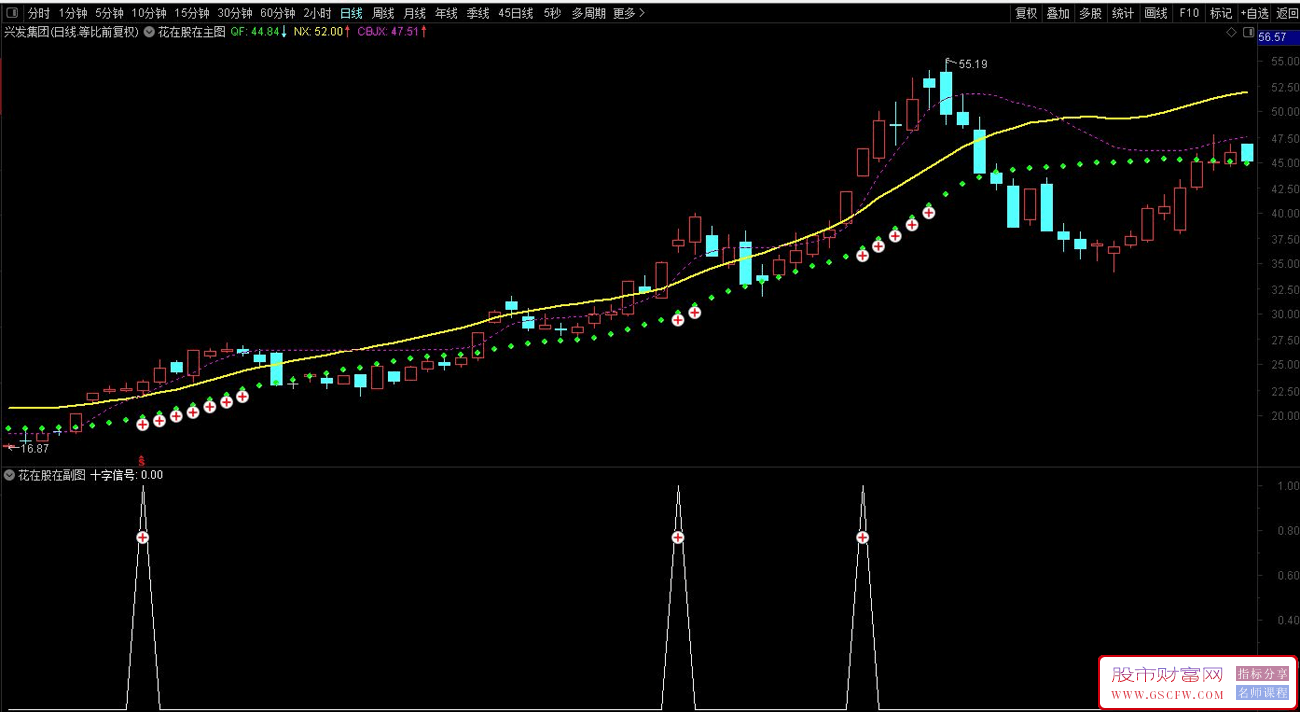Click the 十字信号: 0.00 readout
1300x712 pixels.
[126, 475]
